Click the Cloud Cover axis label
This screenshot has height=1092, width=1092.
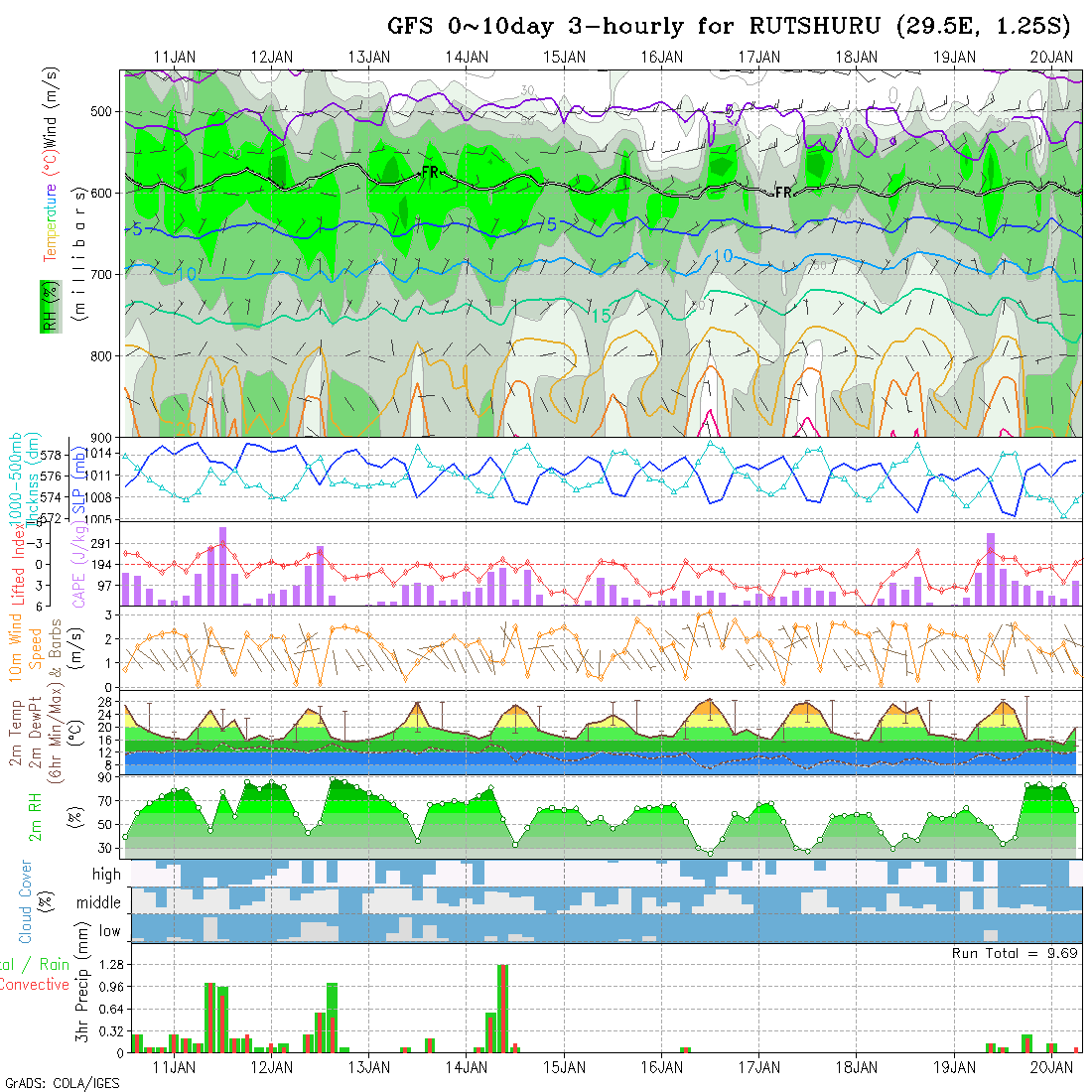pos(26,901)
